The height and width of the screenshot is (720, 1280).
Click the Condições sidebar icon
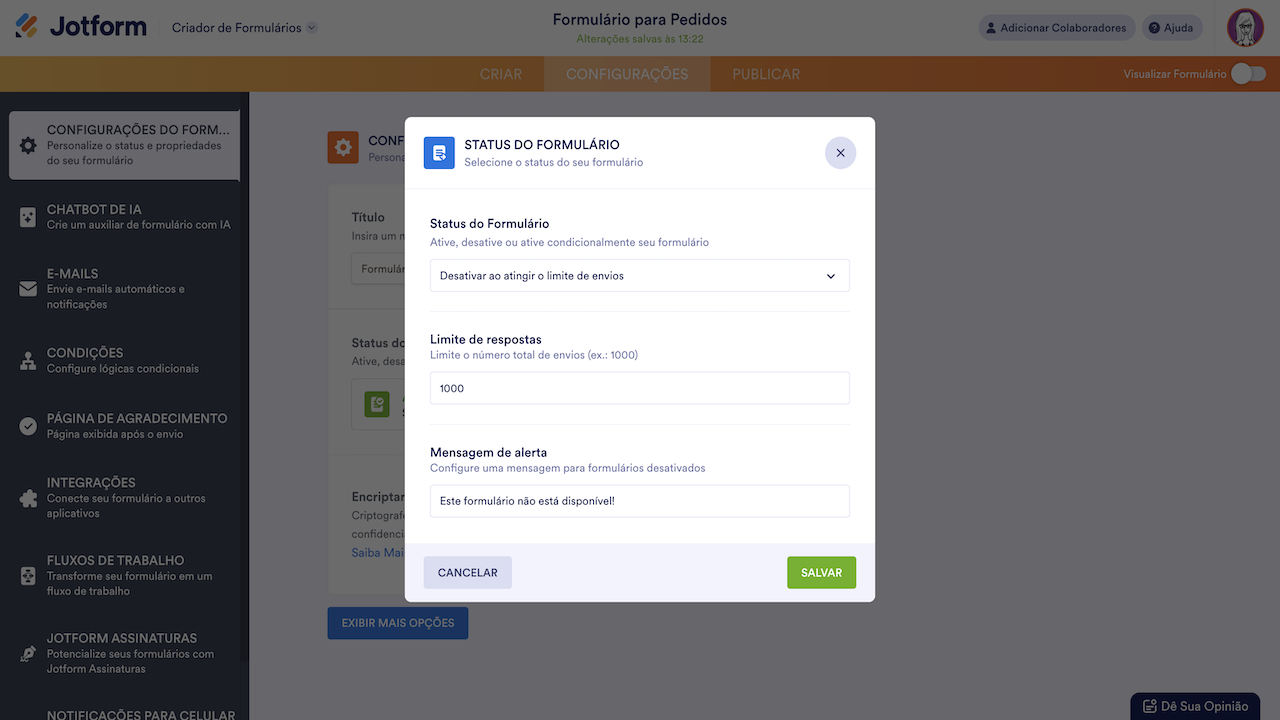28,361
